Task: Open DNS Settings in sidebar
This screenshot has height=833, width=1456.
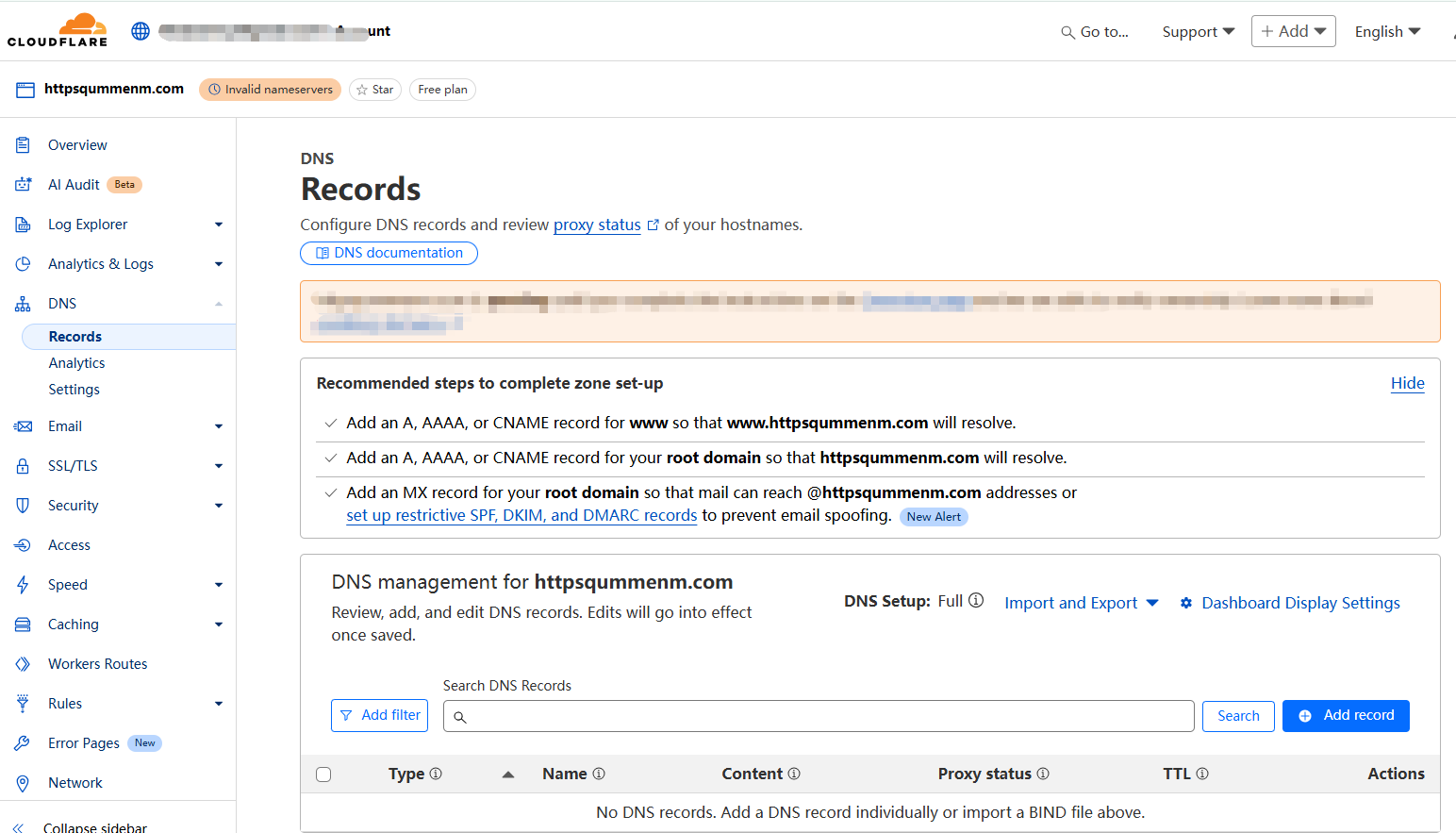Action: pos(74,390)
